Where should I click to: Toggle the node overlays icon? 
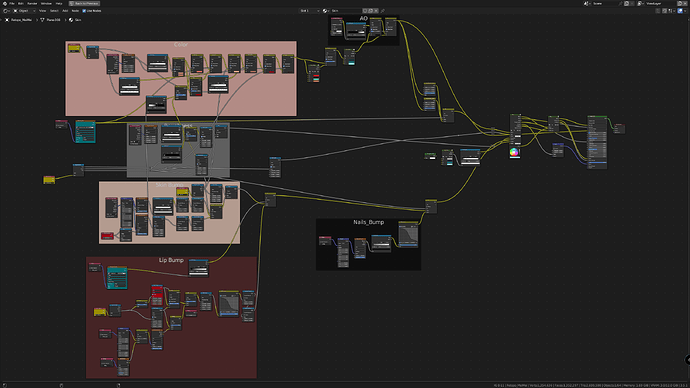[680, 11]
